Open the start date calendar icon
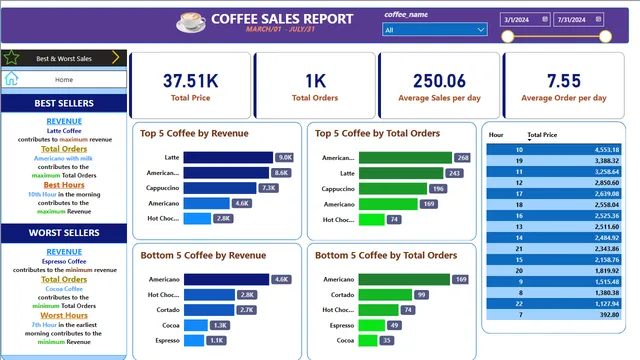 544,19
